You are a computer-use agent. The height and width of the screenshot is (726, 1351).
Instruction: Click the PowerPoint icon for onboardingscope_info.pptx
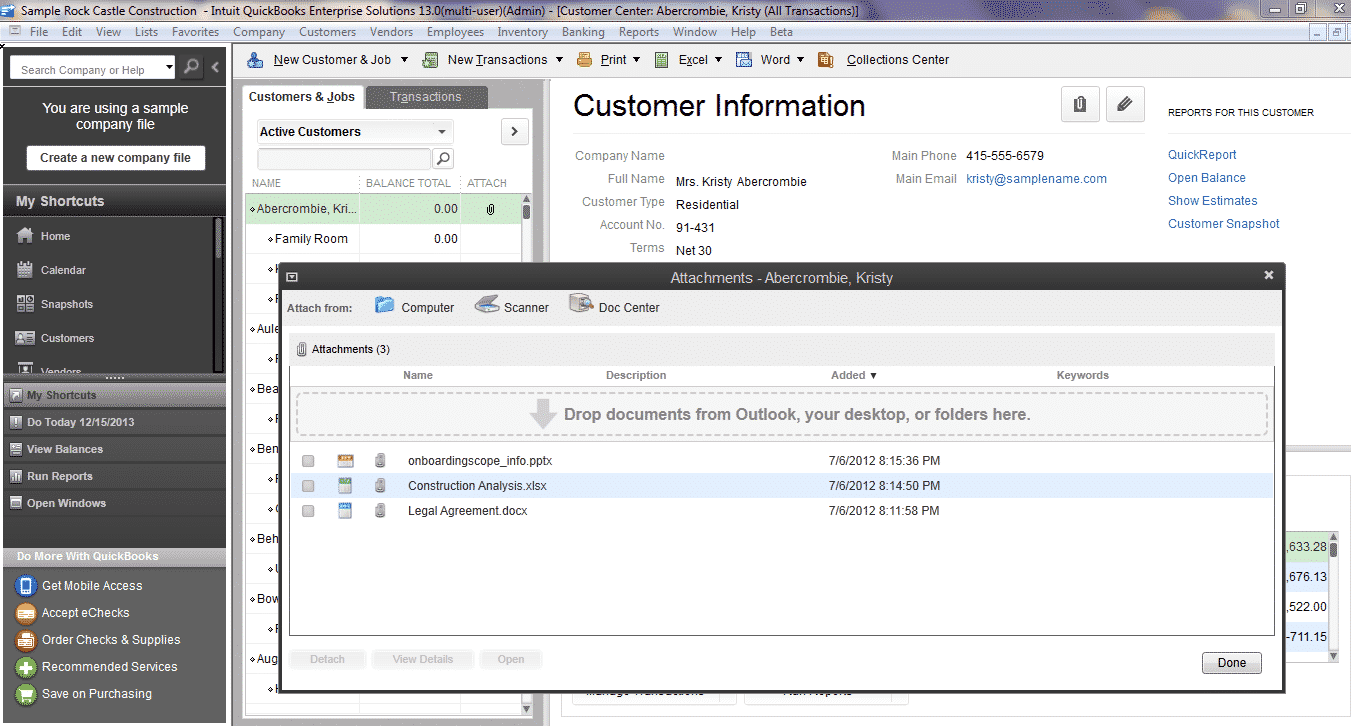pyautogui.click(x=345, y=461)
